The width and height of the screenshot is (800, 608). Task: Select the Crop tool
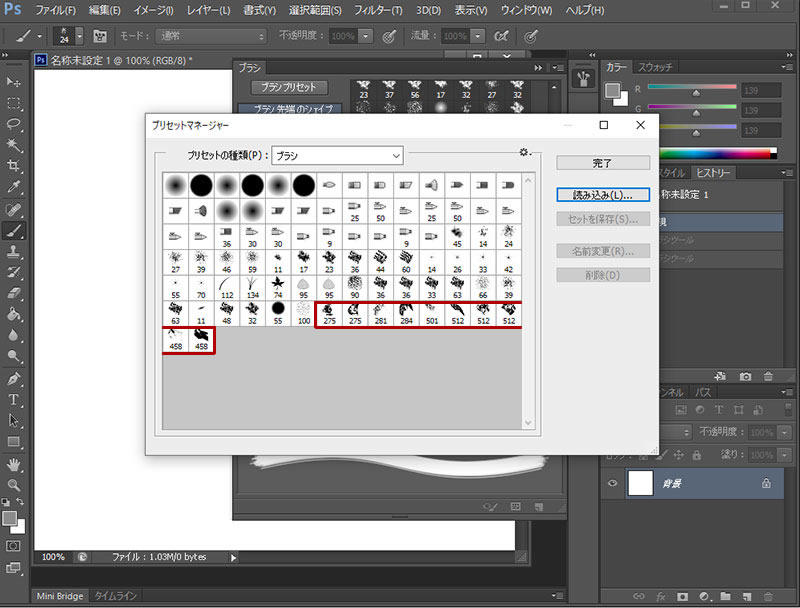tap(13, 166)
